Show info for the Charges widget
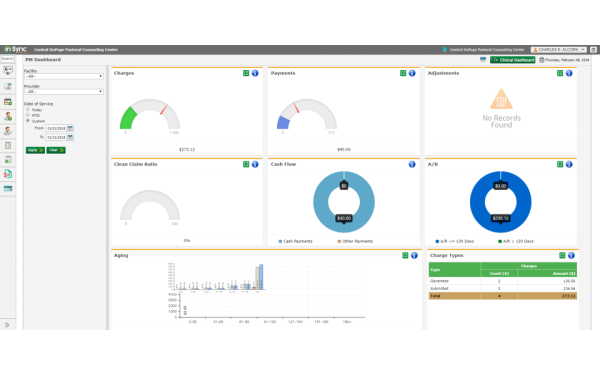The height and width of the screenshot is (375, 600). coord(255,73)
